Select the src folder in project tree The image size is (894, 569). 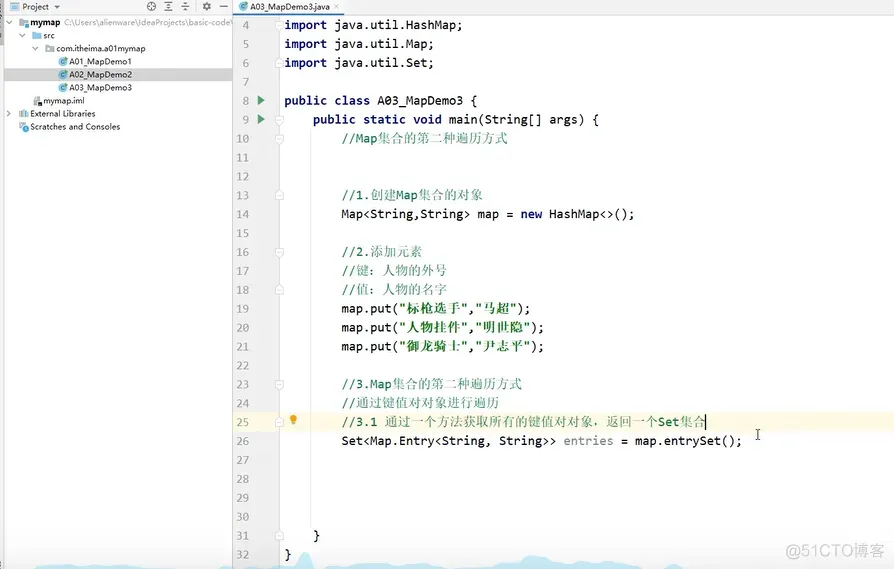pos(49,35)
